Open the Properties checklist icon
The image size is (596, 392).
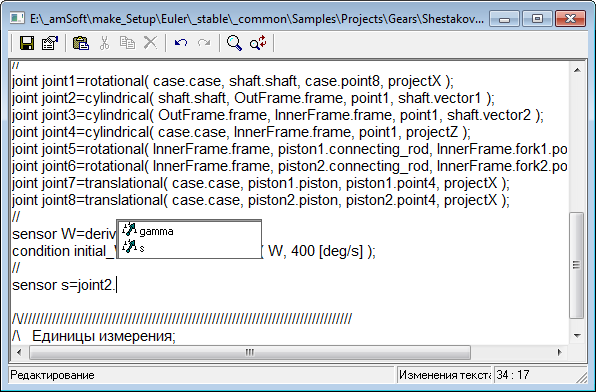click(50, 43)
